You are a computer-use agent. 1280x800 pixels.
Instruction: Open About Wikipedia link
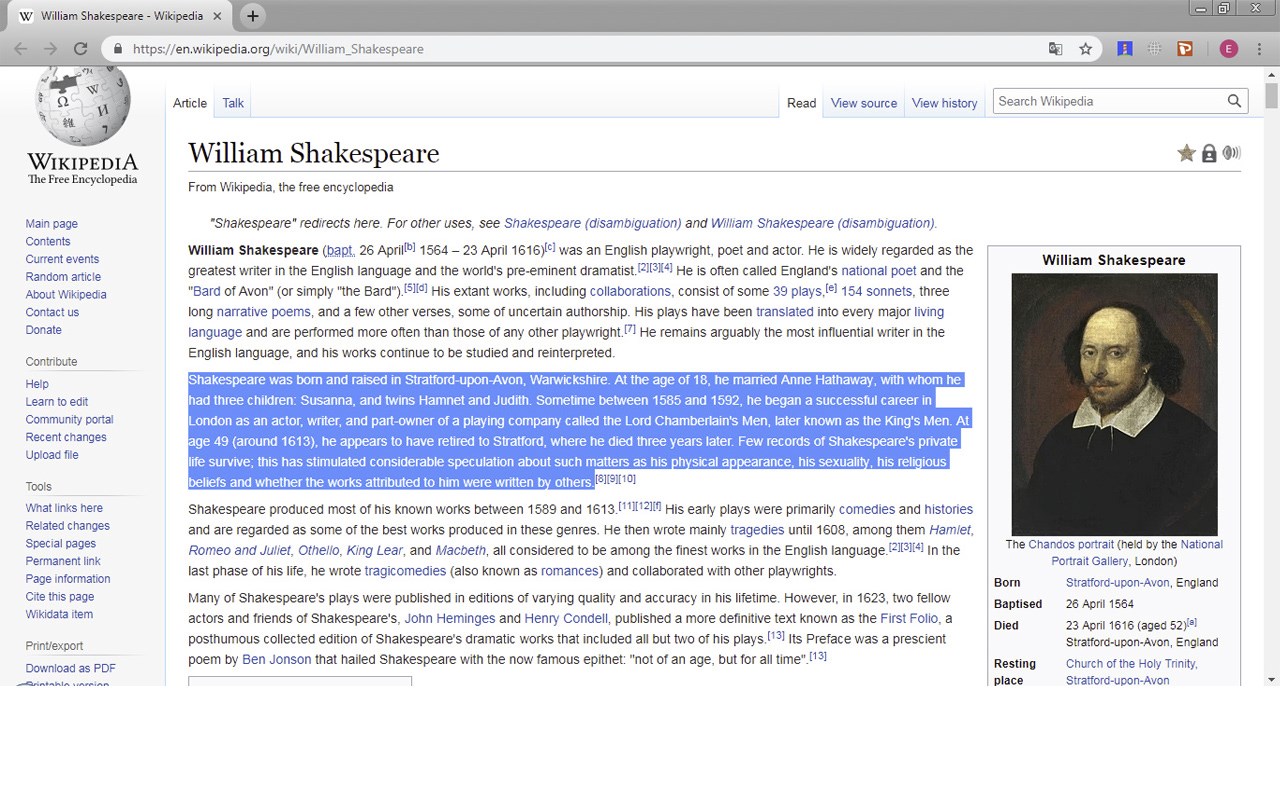point(66,295)
